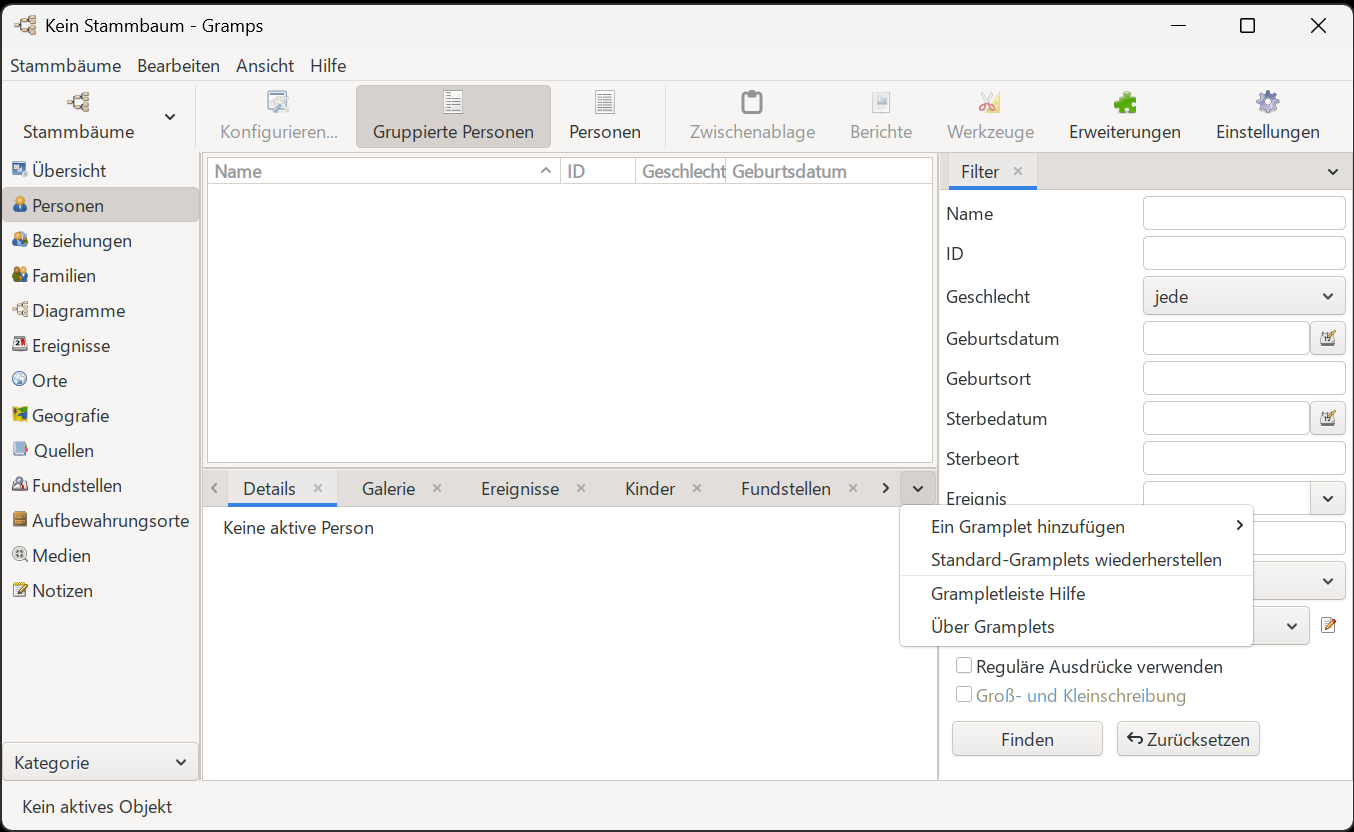Focus the Sterbeort input field
Image resolution: width=1354 pixels, height=832 pixels.
[1244, 458]
